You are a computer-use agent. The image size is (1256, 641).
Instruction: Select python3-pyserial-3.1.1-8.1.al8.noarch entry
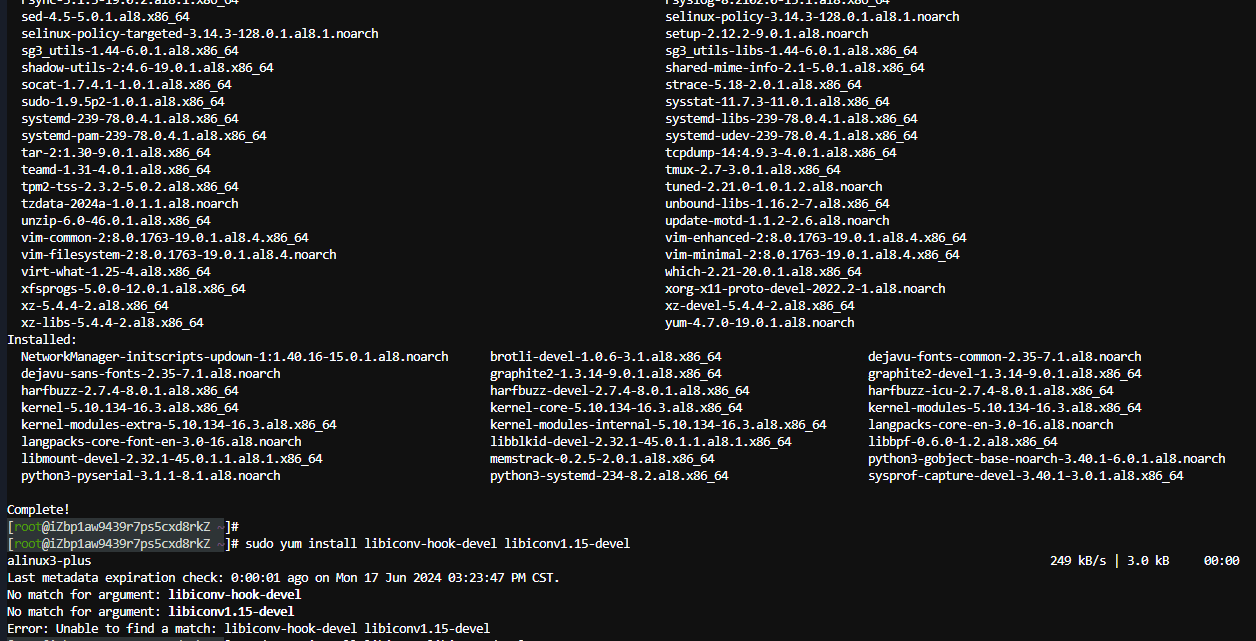pyautogui.click(x=150, y=475)
